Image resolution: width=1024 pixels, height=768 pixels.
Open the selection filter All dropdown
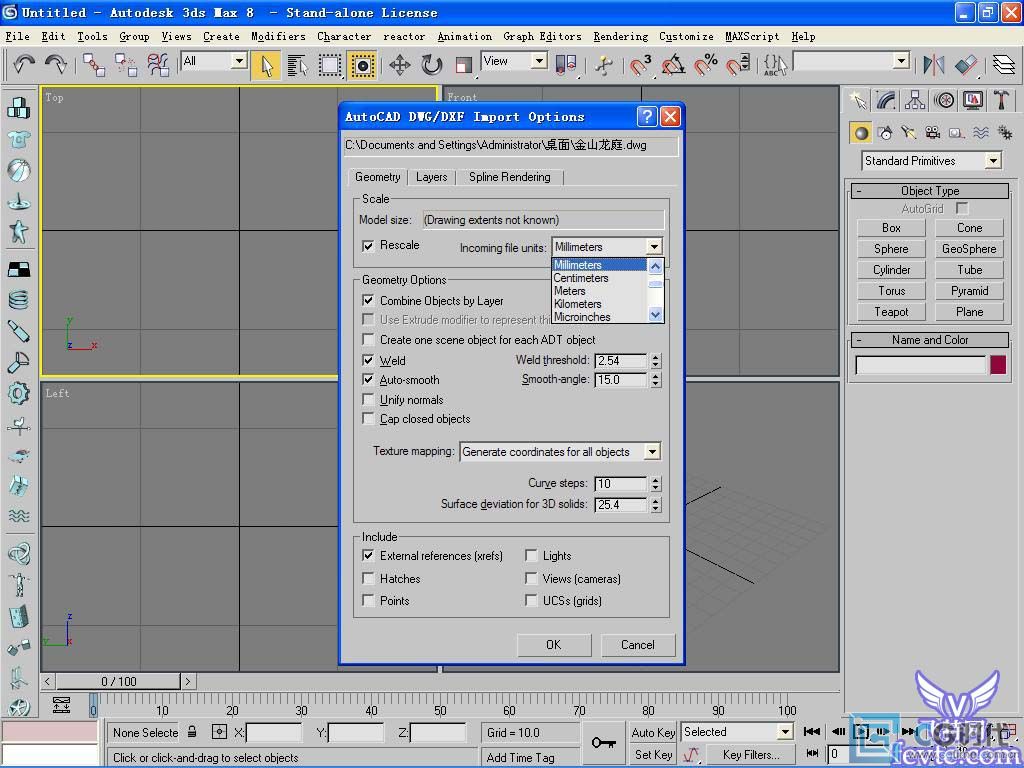click(214, 61)
